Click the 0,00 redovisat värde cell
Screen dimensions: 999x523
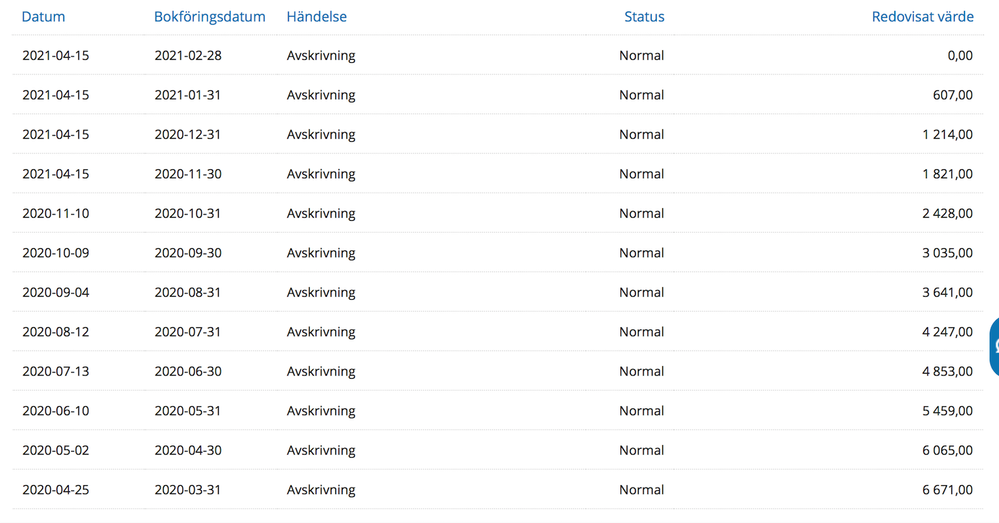pyautogui.click(x=959, y=56)
